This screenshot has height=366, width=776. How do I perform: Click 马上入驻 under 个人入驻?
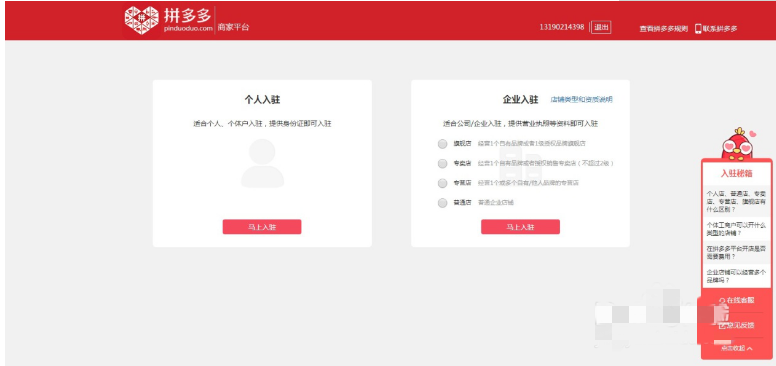tap(262, 227)
